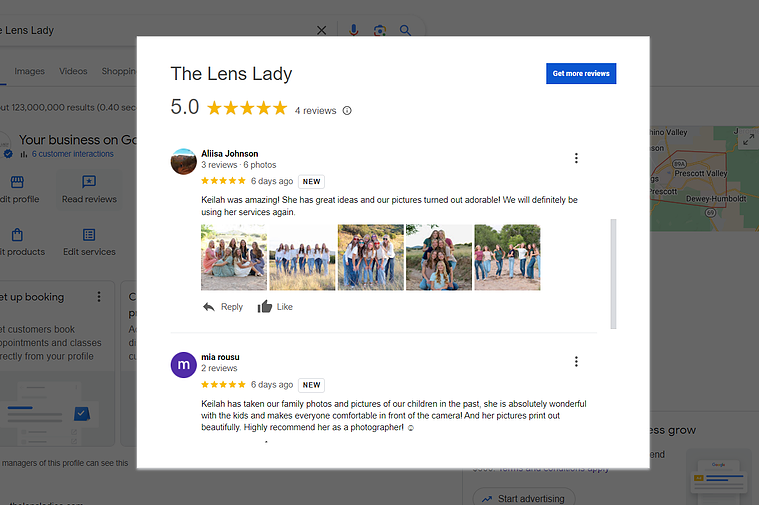The width and height of the screenshot is (759, 505).
Task: Open Google Lens image search icon
Action: (380, 31)
